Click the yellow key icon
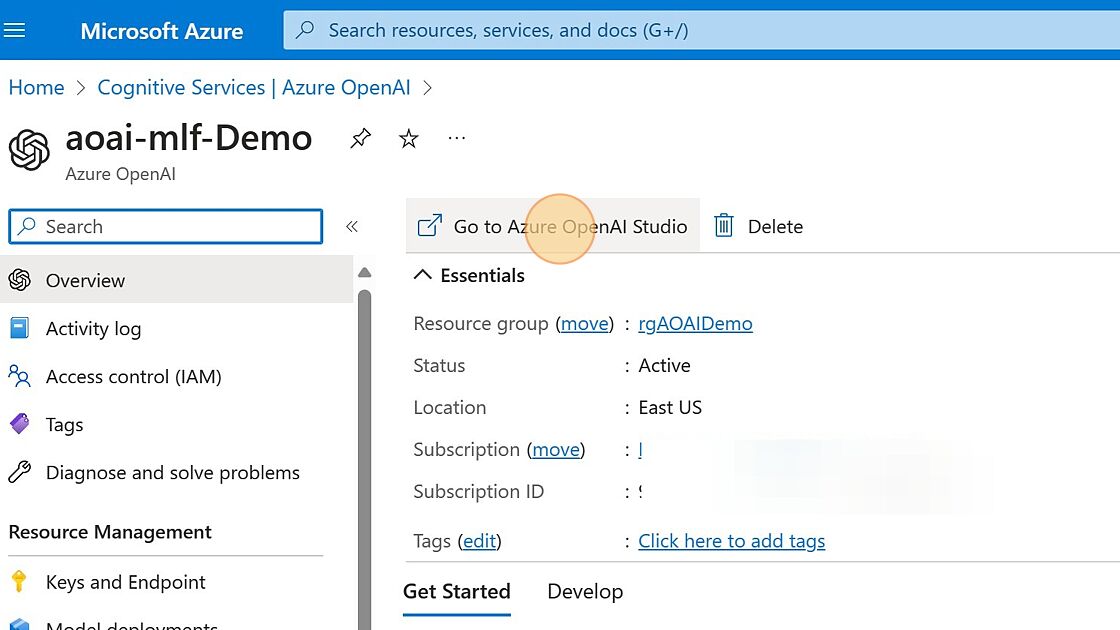The width and height of the screenshot is (1120, 630). [19, 581]
